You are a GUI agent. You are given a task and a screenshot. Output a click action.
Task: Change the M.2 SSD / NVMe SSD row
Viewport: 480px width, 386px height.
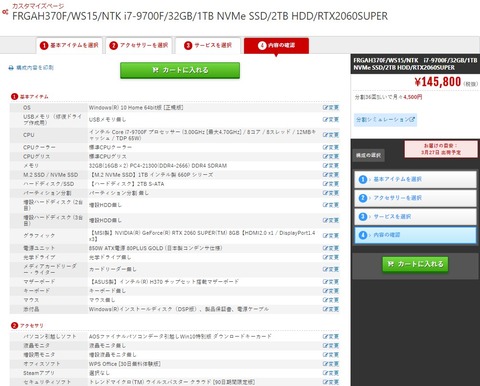(x=331, y=175)
